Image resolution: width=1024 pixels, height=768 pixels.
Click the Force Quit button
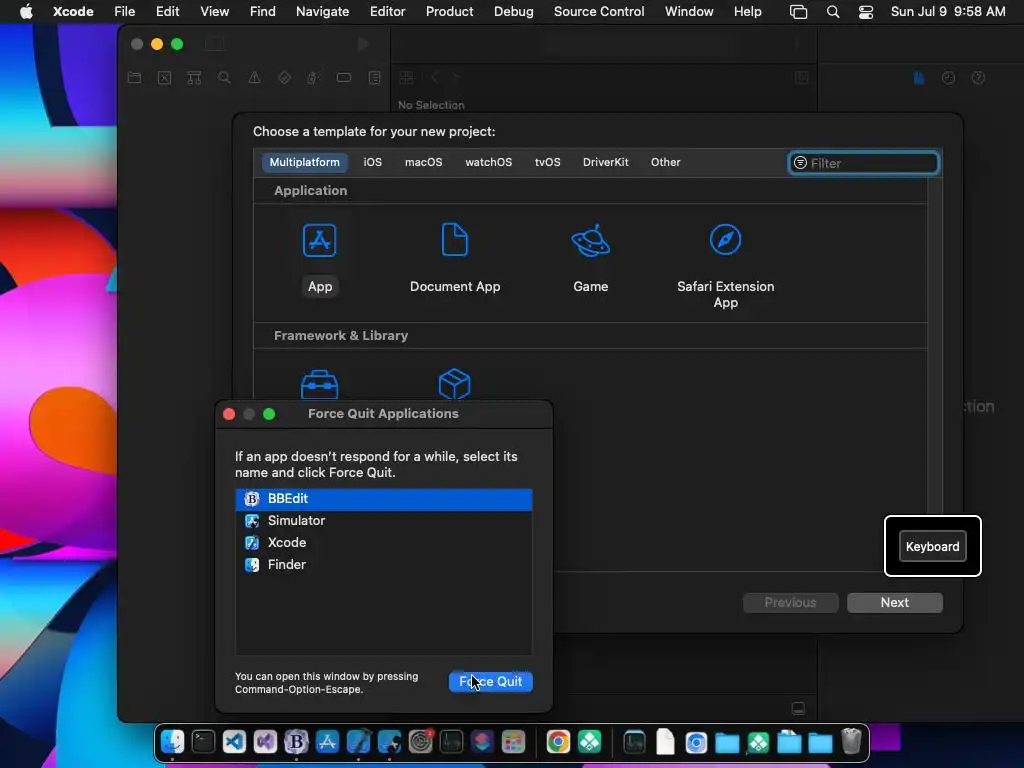click(490, 681)
